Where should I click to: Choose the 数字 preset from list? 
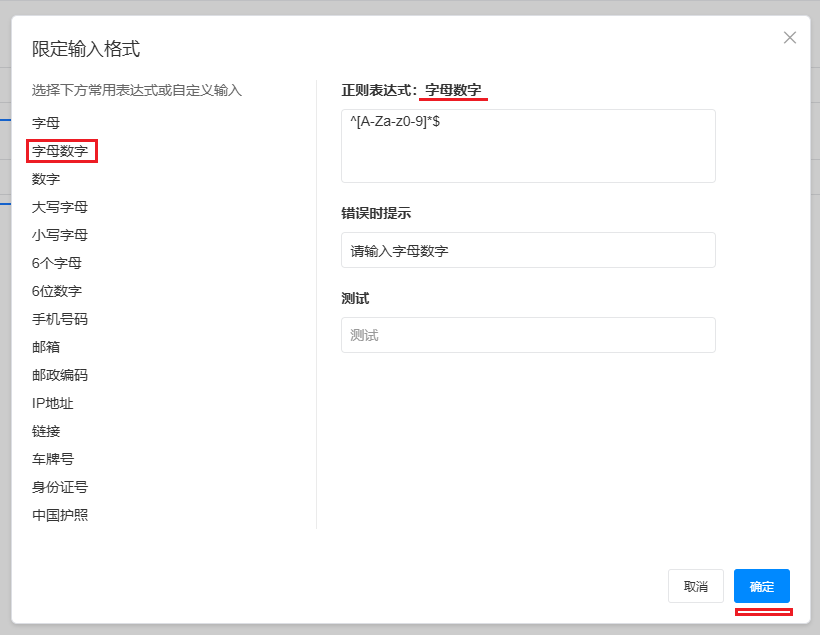pos(46,179)
